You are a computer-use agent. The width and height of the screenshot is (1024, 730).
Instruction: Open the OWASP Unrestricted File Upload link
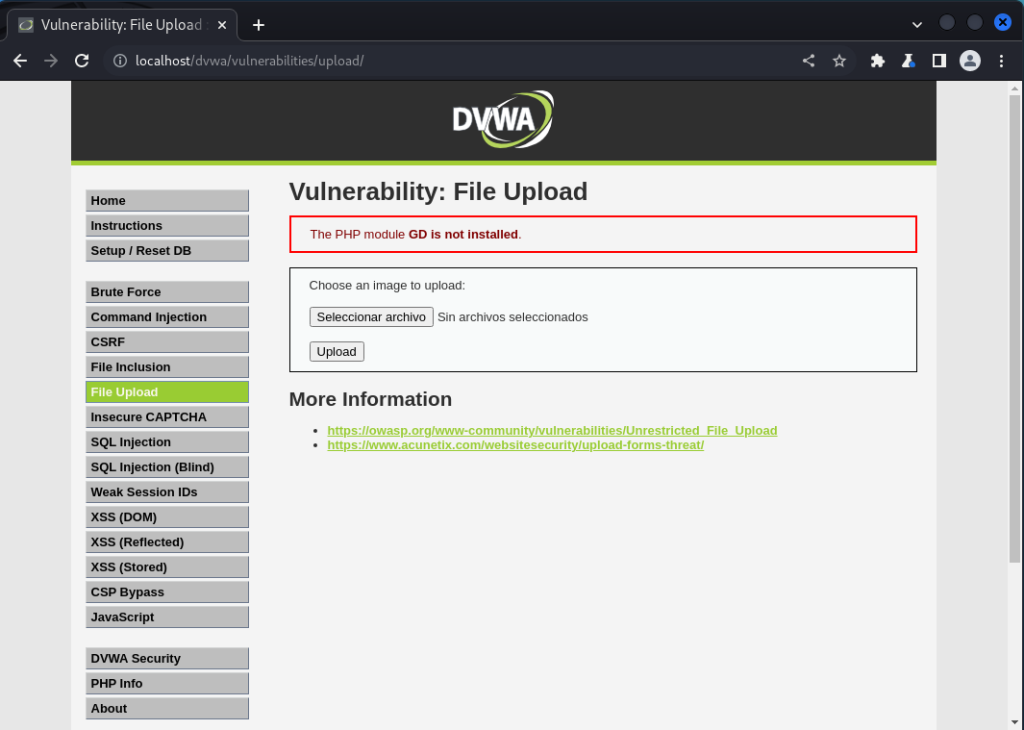coord(552,430)
